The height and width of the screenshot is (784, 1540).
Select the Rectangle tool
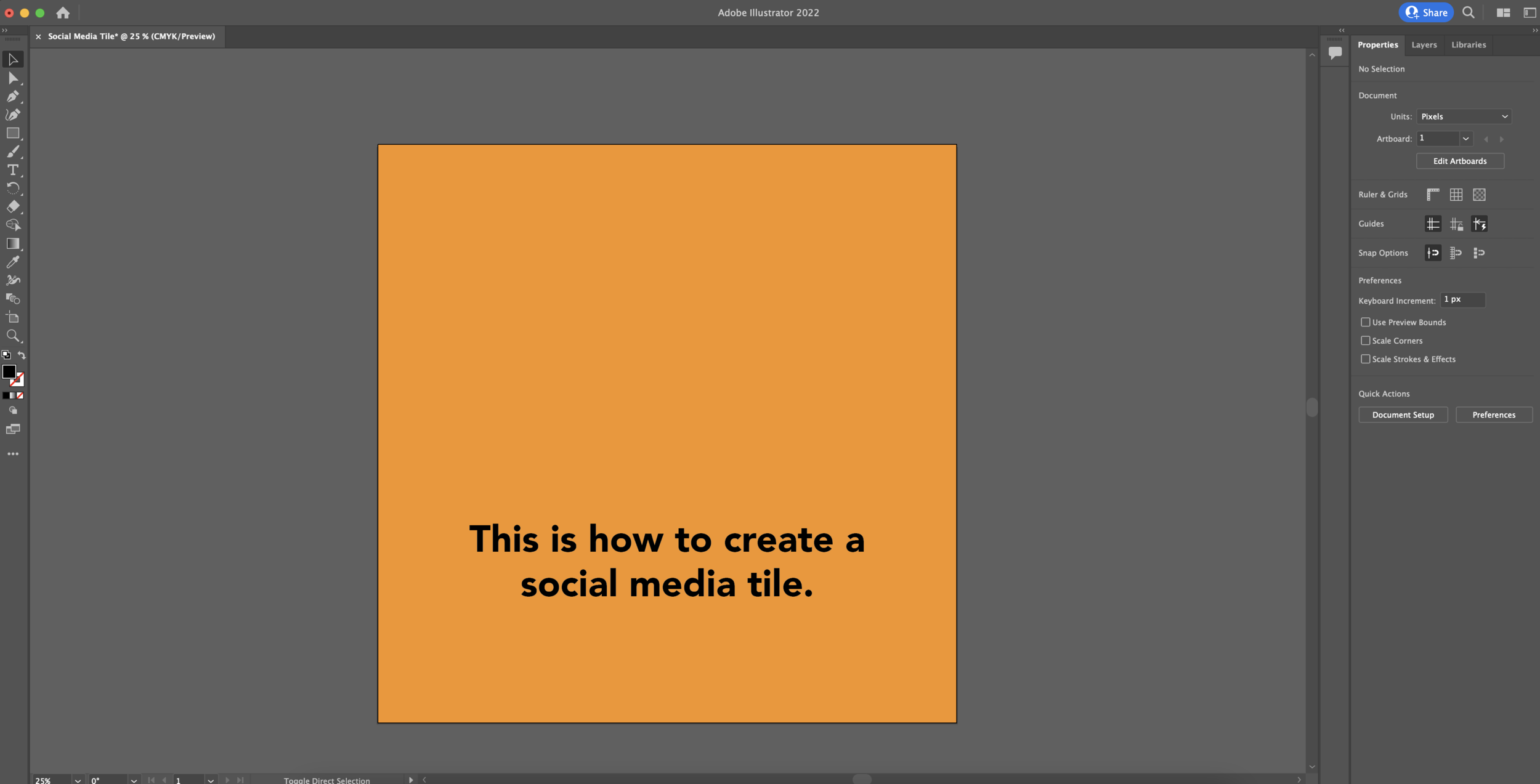tap(13, 133)
